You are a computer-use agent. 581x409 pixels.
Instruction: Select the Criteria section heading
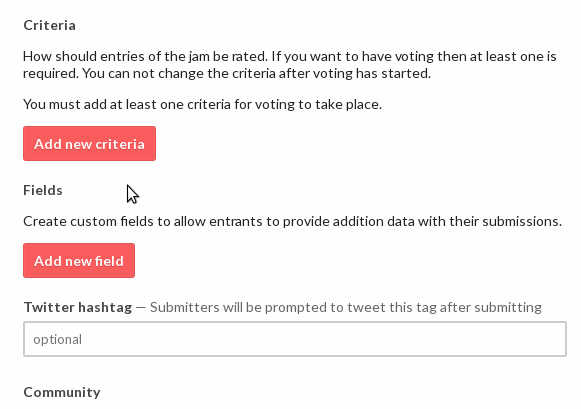(50, 25)
